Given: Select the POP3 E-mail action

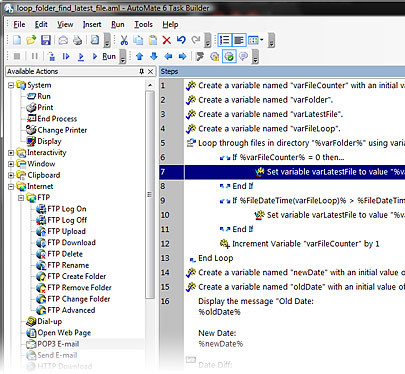Looking at the screenshot, I should click(53, 344).
